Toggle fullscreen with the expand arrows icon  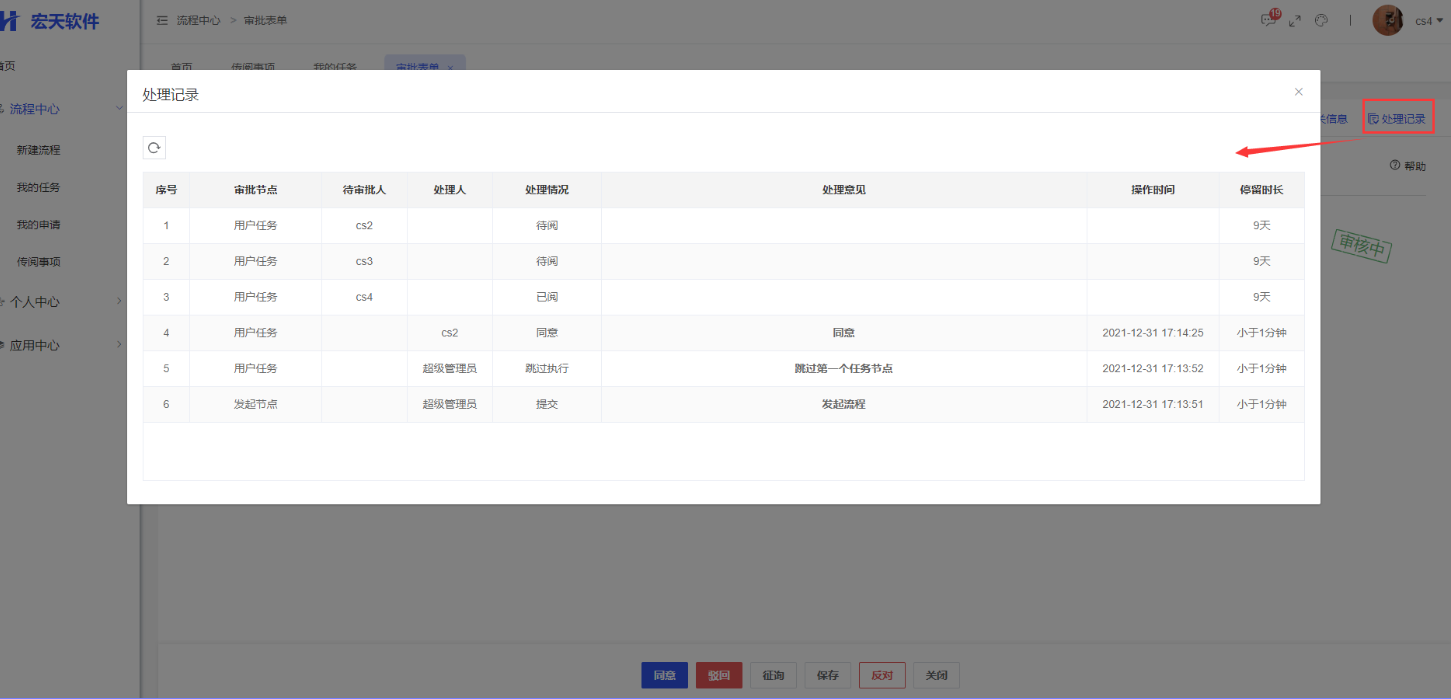[1295, 20]
